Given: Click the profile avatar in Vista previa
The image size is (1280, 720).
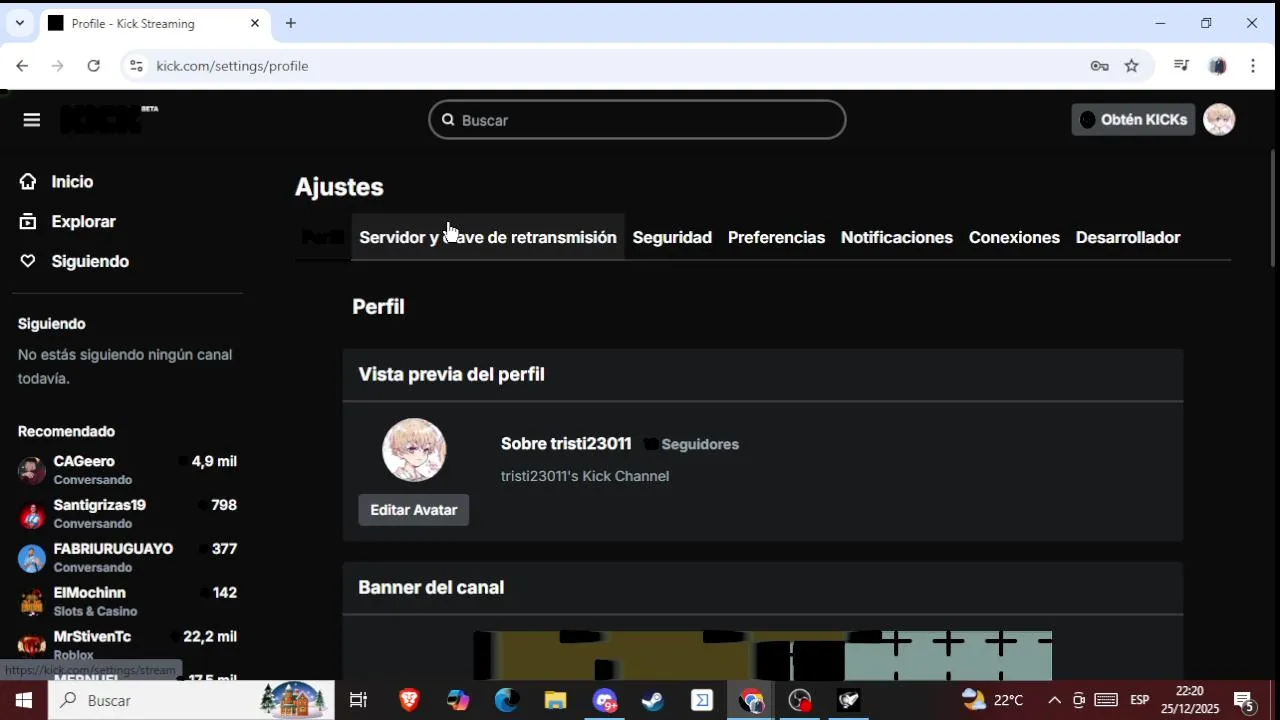Looking at the screenshot, I should click(414, 450).
